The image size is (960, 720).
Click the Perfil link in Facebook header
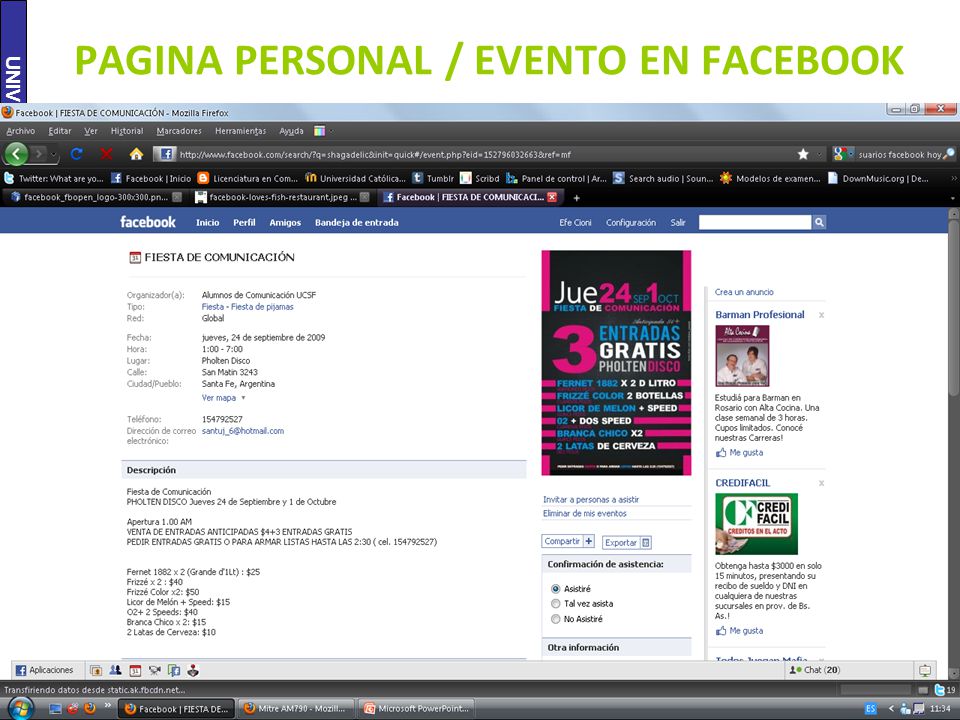[244, 223]
